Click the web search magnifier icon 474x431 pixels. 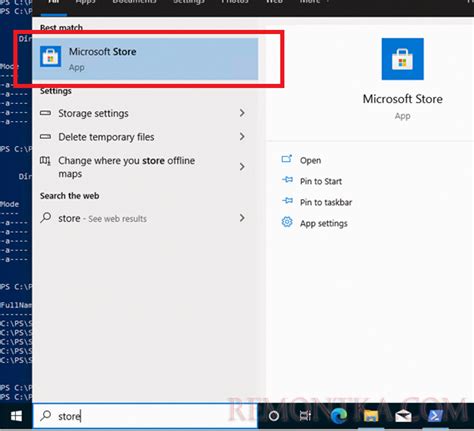(45, 218)
